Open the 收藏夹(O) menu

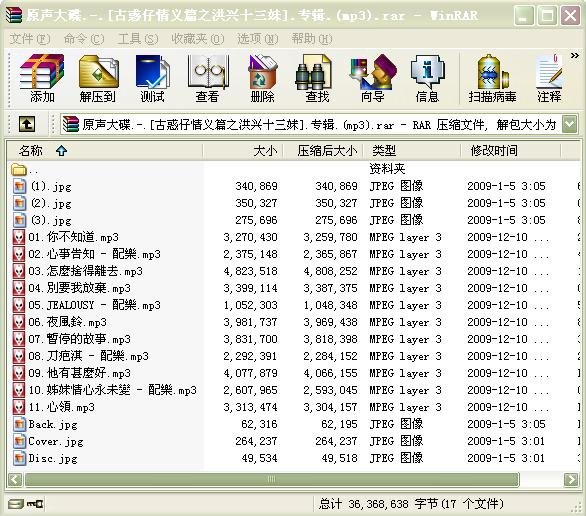pos(198,38)
